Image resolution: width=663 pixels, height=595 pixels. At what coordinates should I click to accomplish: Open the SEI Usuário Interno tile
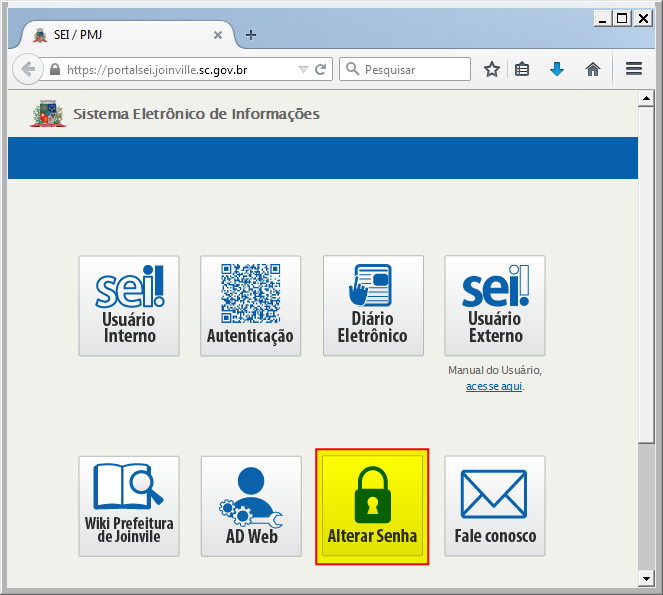129,306
